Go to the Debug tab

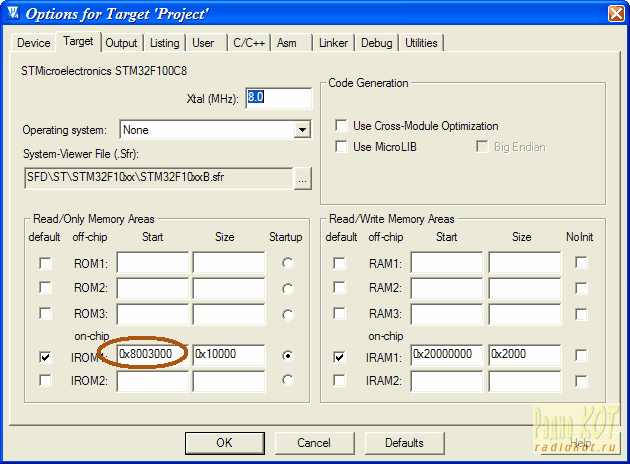coord(376,43)
